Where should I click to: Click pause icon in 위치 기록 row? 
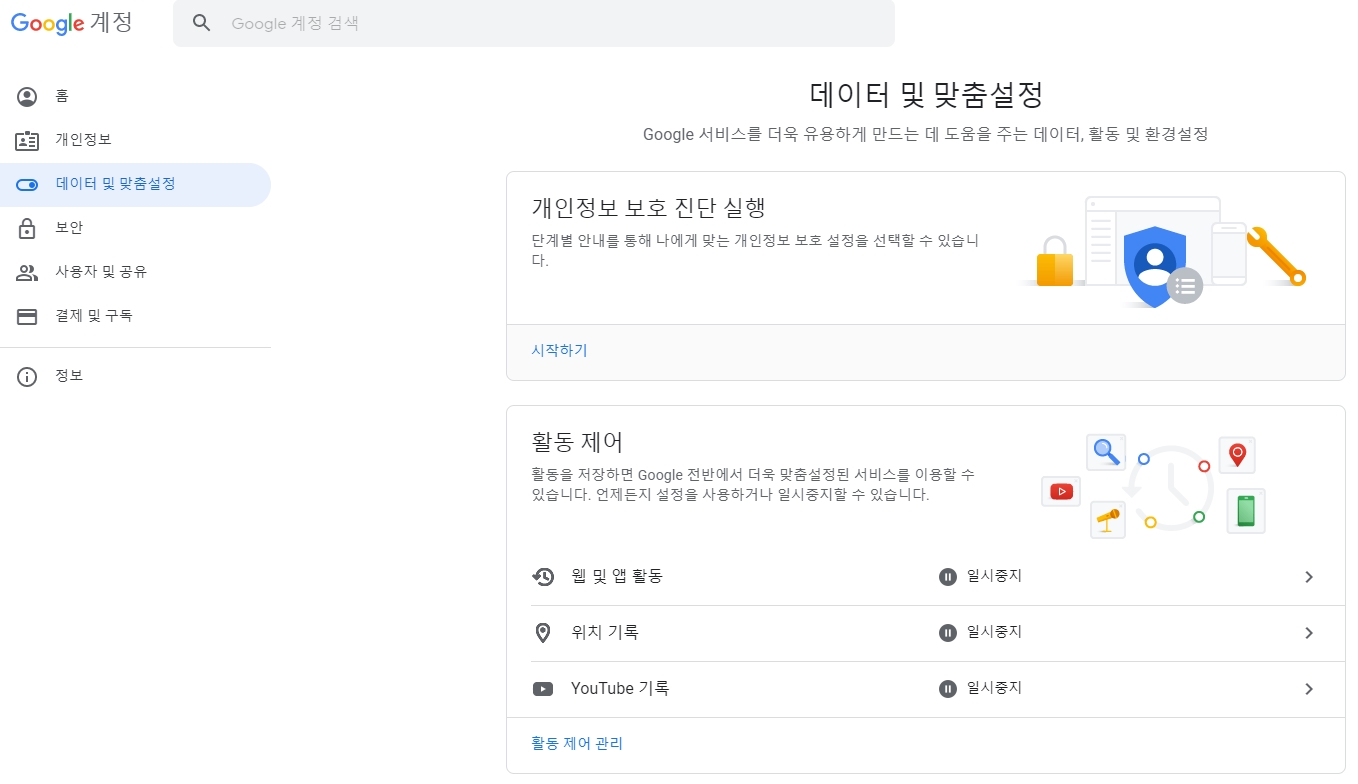[948, 633]
